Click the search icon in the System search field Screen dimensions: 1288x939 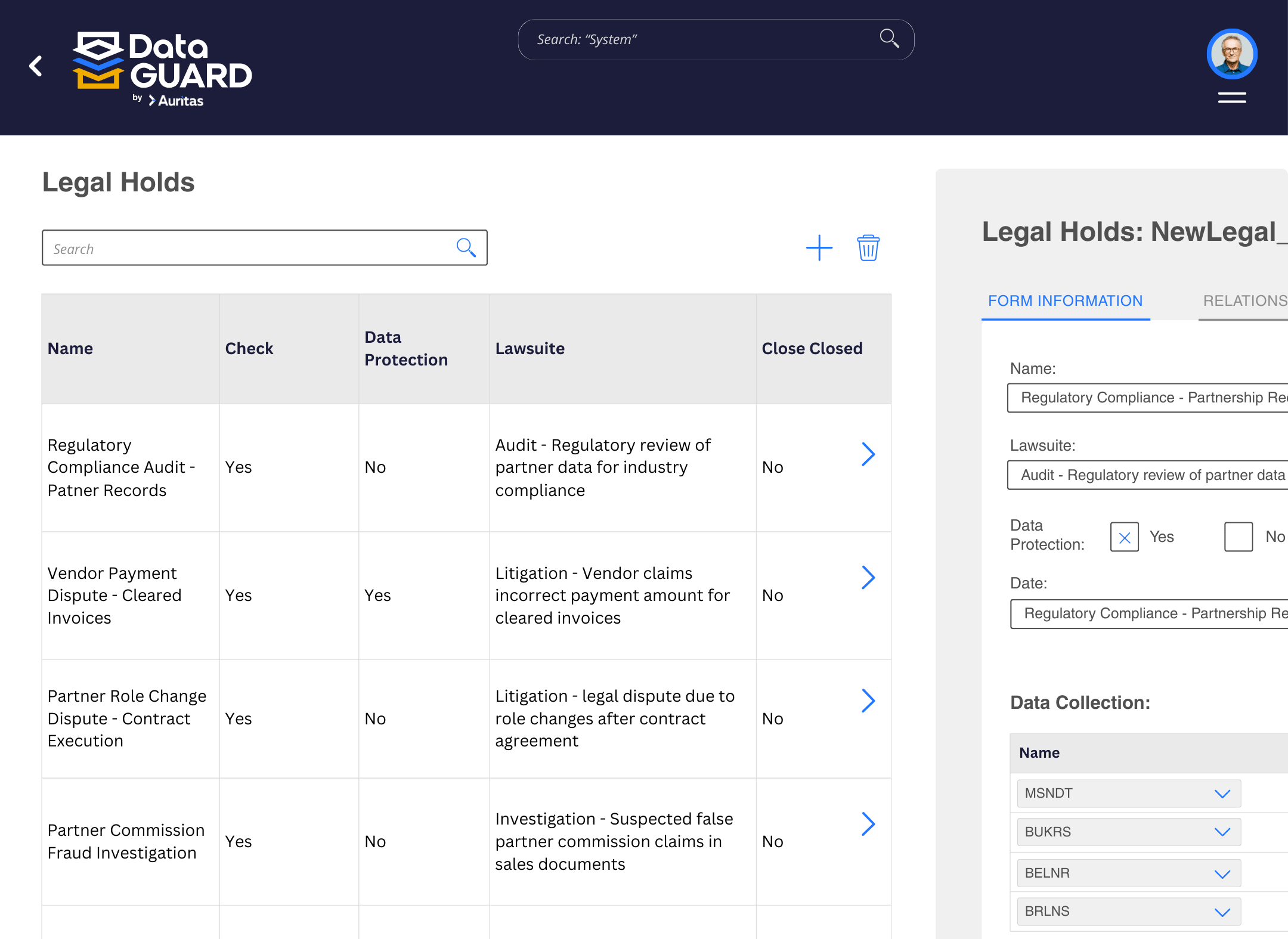[888, 38]
